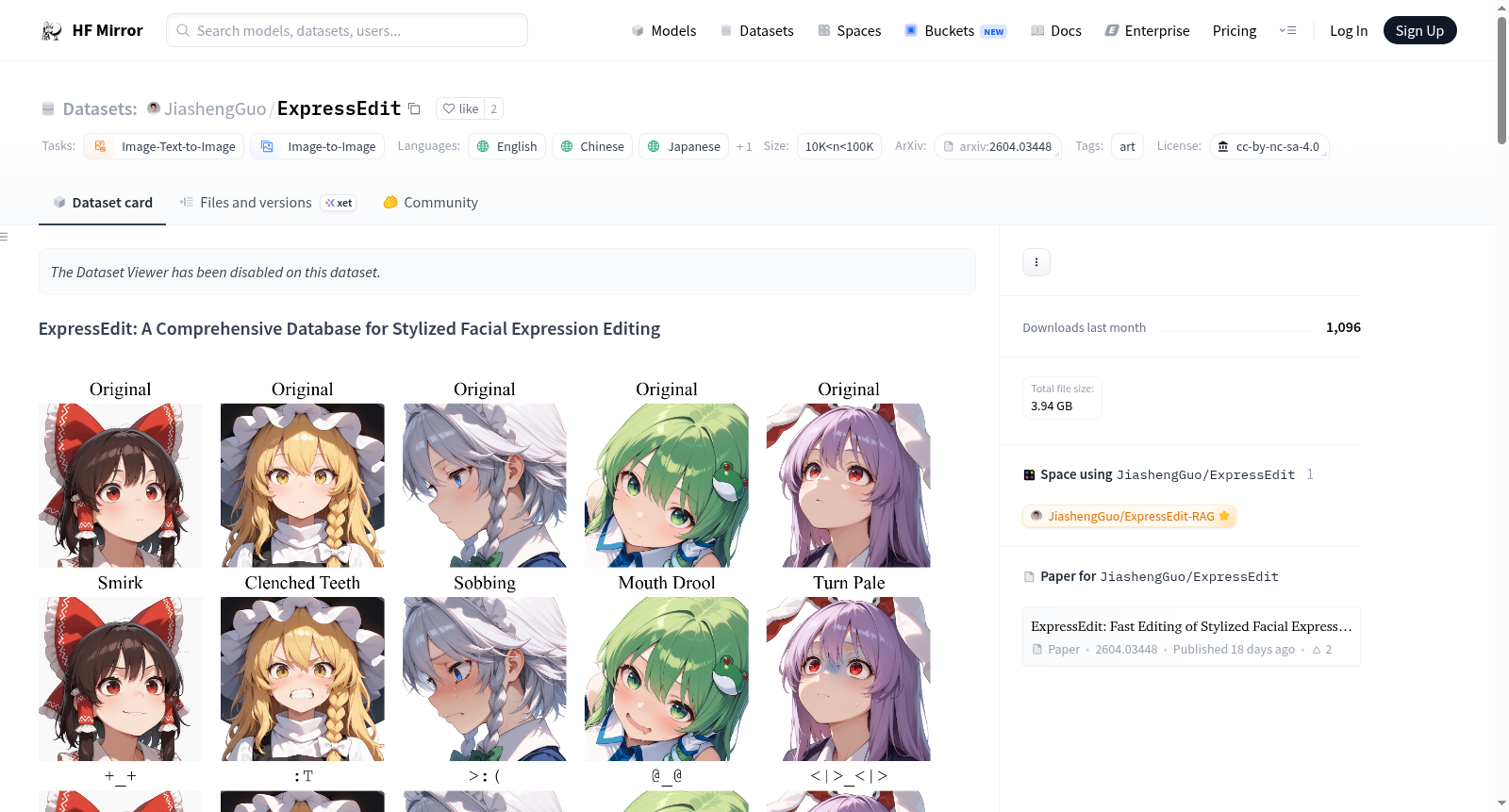Click the Datasets icon in navbar
Screen dimensions: 1509x812
point(726,31)
